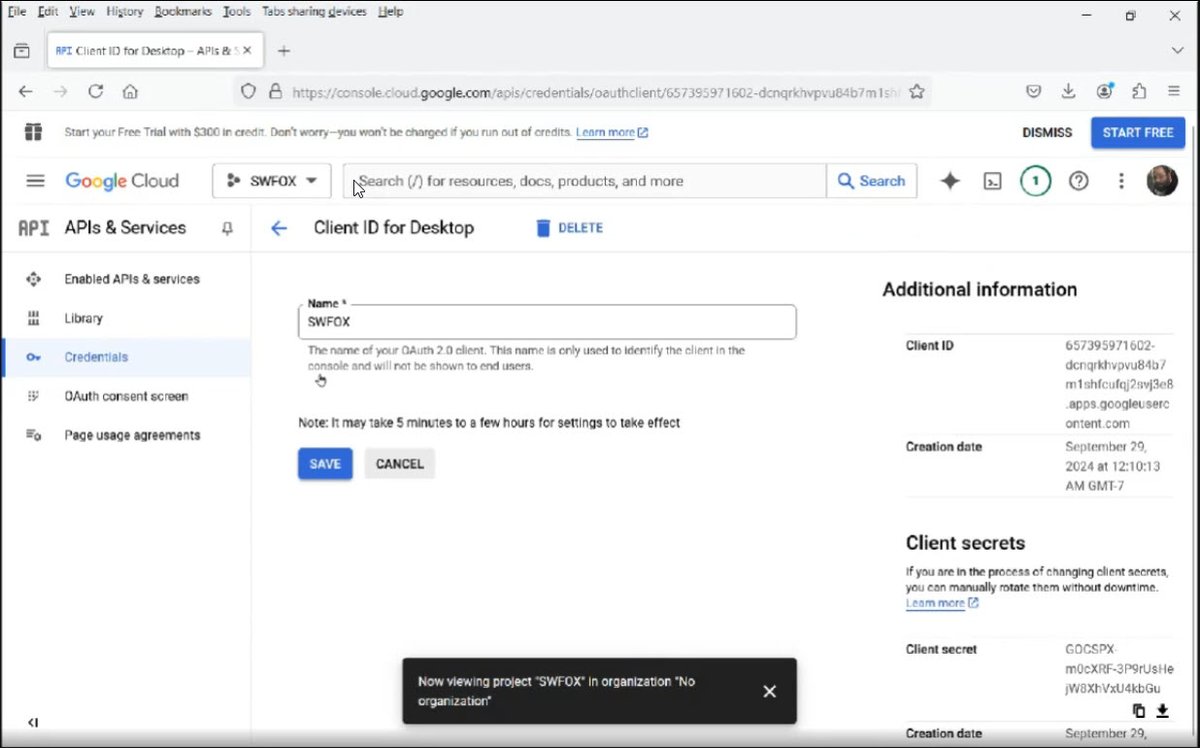Click the blue Search button
1200x748 pixels.
click(x=871, y=181)
